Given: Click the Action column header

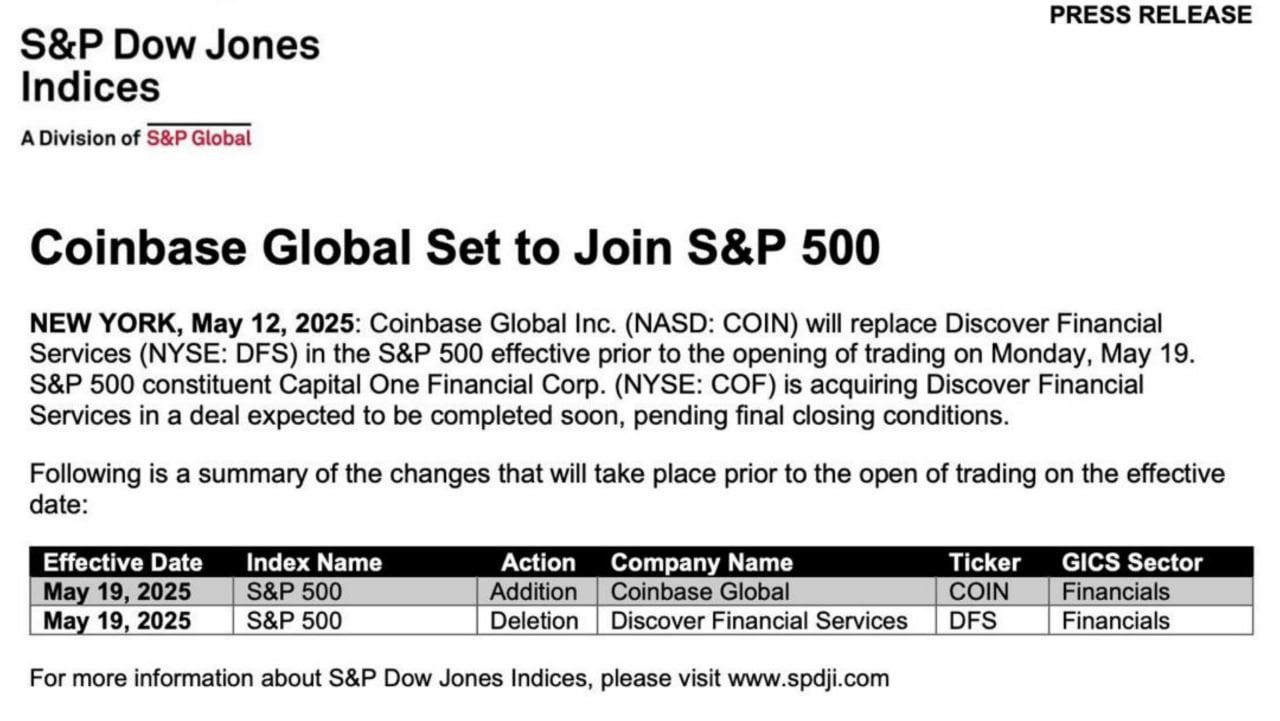Looking at the screenshot, I should [x=538, y=562].
